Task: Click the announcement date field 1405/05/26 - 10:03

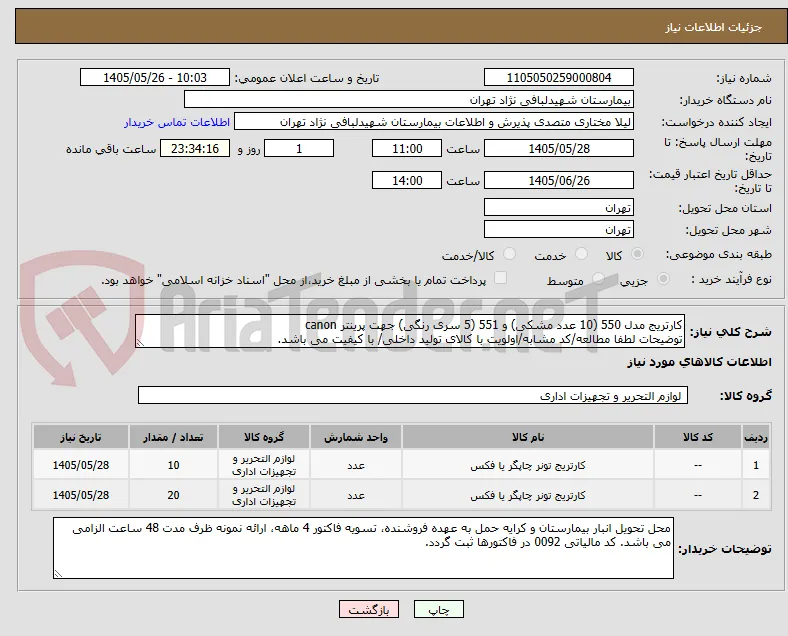Action: [155, 77]
